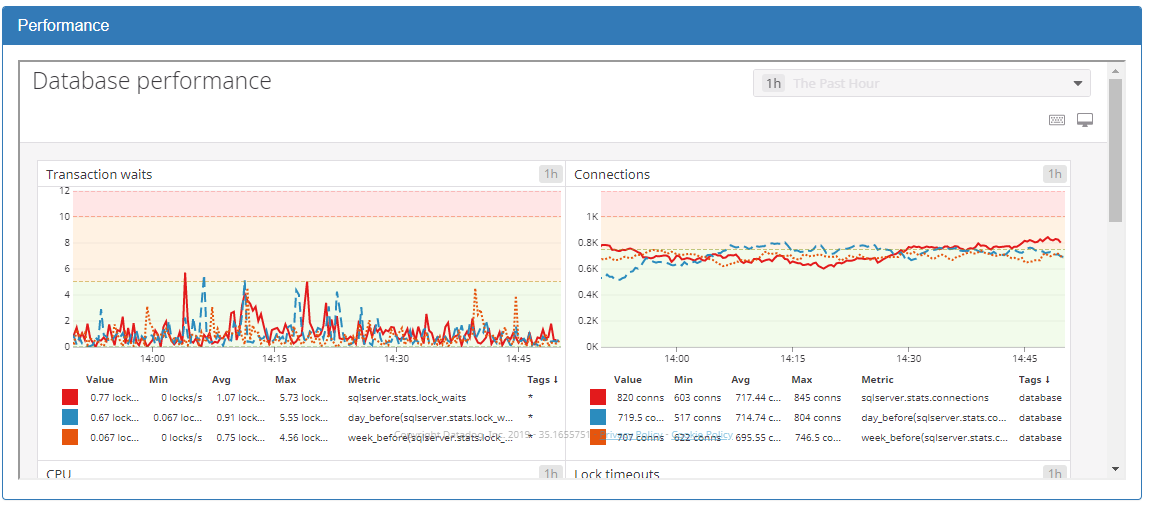Open The Past Hour time range dropdown
This screenshot has width=1154, height=509.
(921, 83)
